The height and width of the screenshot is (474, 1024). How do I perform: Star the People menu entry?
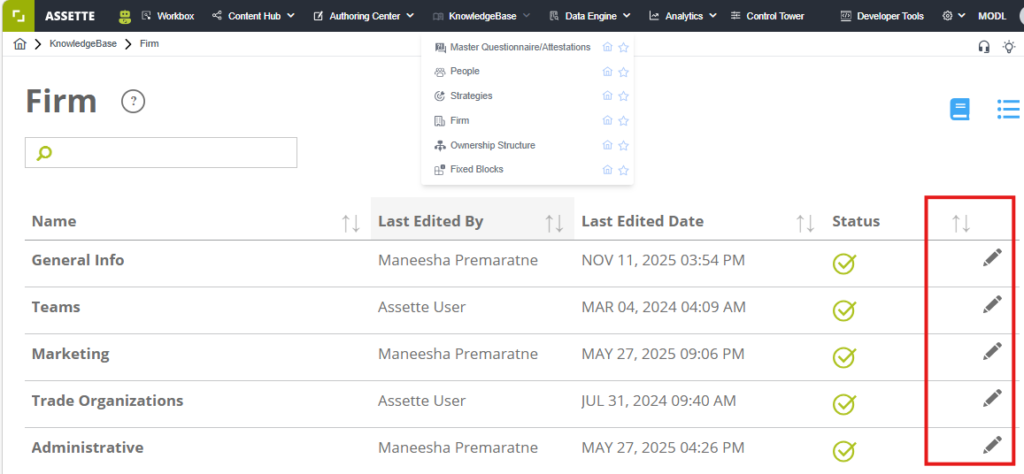pyautogui.click(x=623, y=72)
